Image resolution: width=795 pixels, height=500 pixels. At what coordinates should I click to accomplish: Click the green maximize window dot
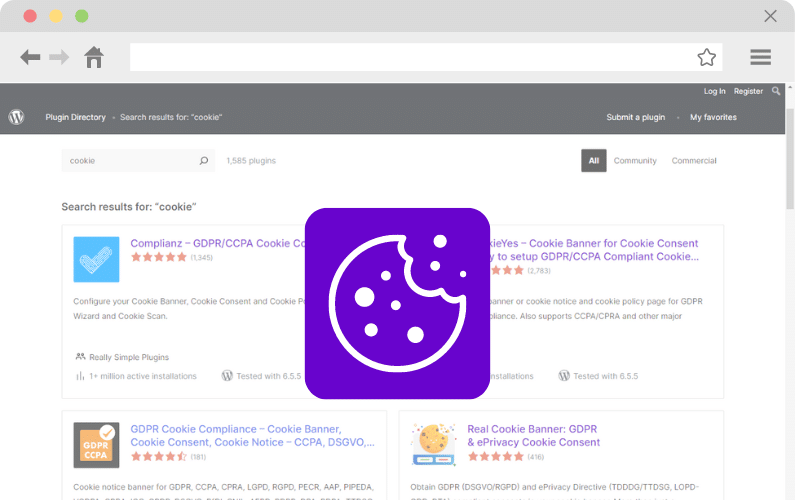point(82,16)
